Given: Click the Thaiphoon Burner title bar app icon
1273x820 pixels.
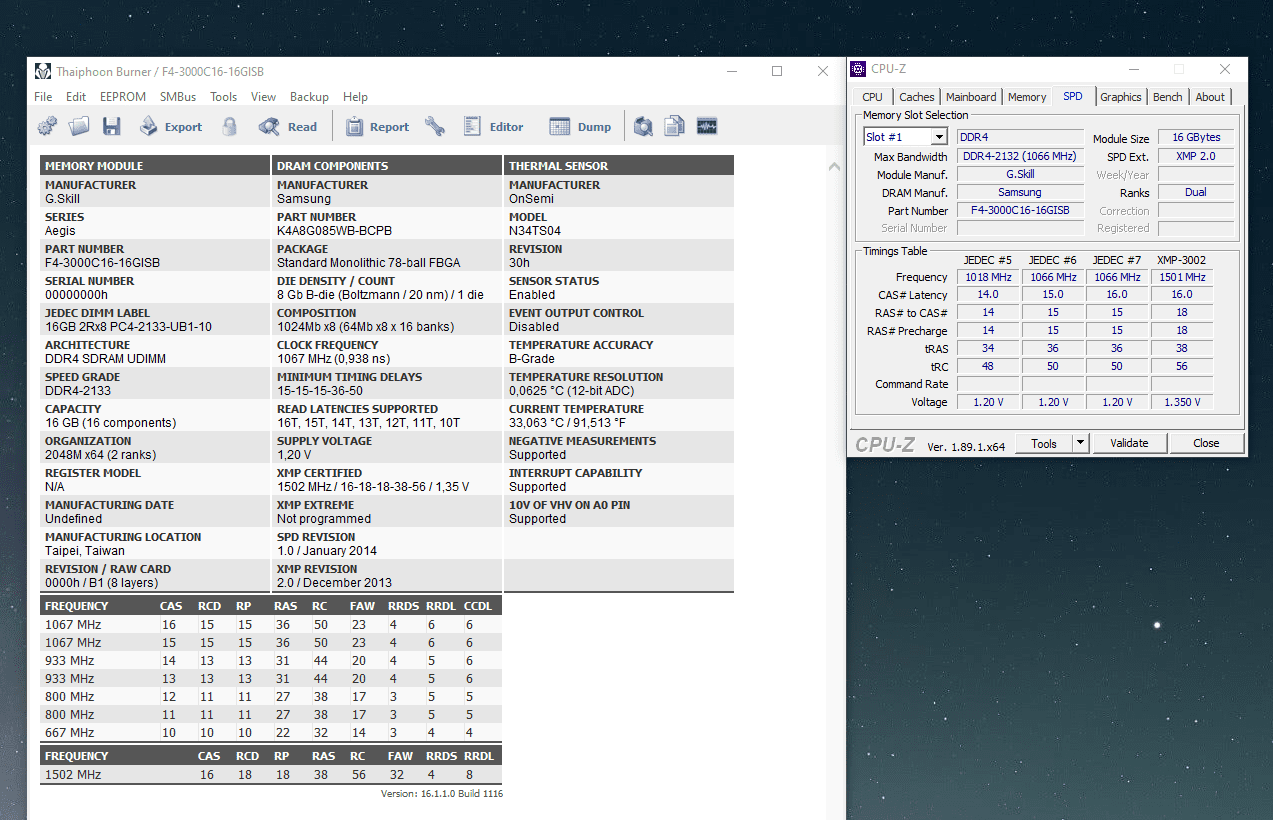Looking at the screenshot, I should (43, 71).
